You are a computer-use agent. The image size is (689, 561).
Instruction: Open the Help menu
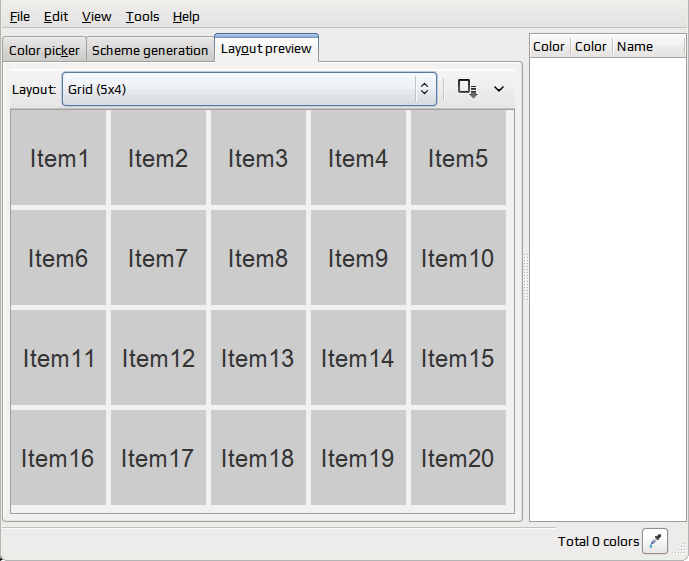(186, 17)
